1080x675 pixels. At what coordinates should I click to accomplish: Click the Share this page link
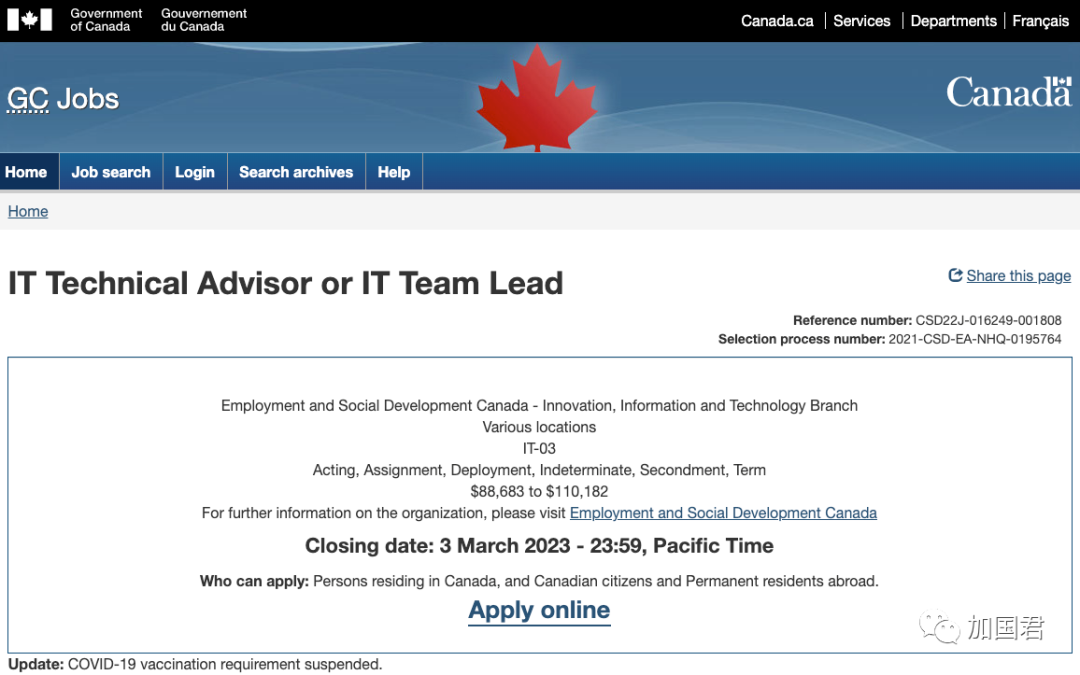pyautogui.click(x=1019, y=276)
